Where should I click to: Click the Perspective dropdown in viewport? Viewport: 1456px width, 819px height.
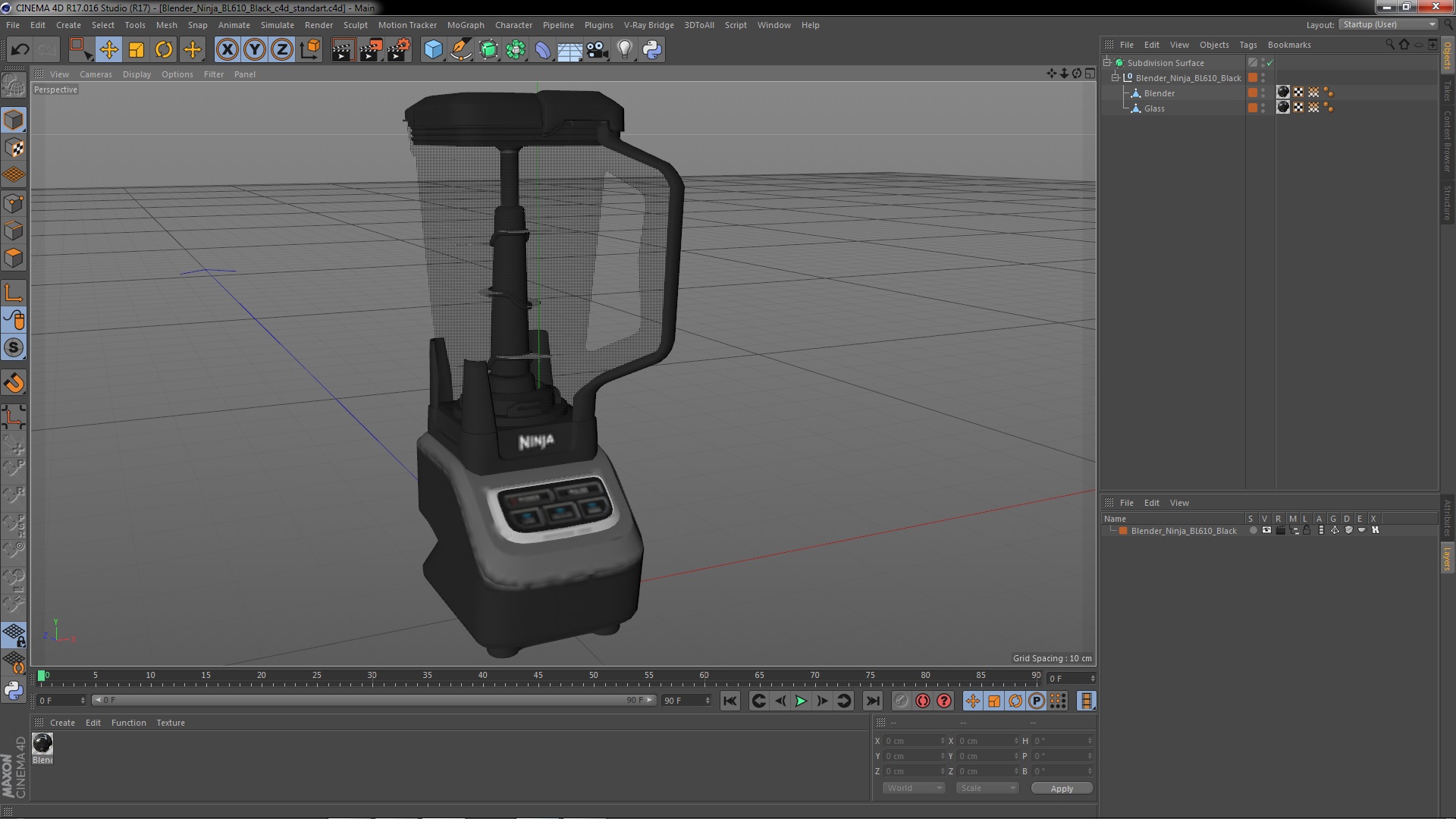55,89
